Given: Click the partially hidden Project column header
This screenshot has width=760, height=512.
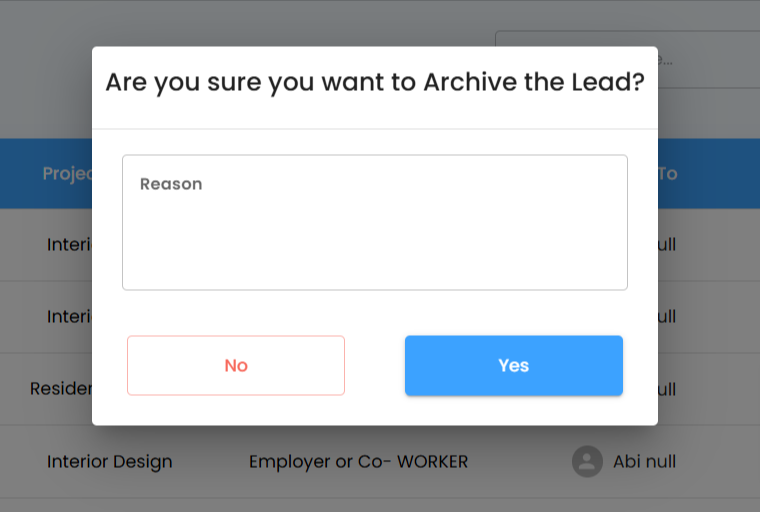Looking at the screenshot, I should click(67, 174).
